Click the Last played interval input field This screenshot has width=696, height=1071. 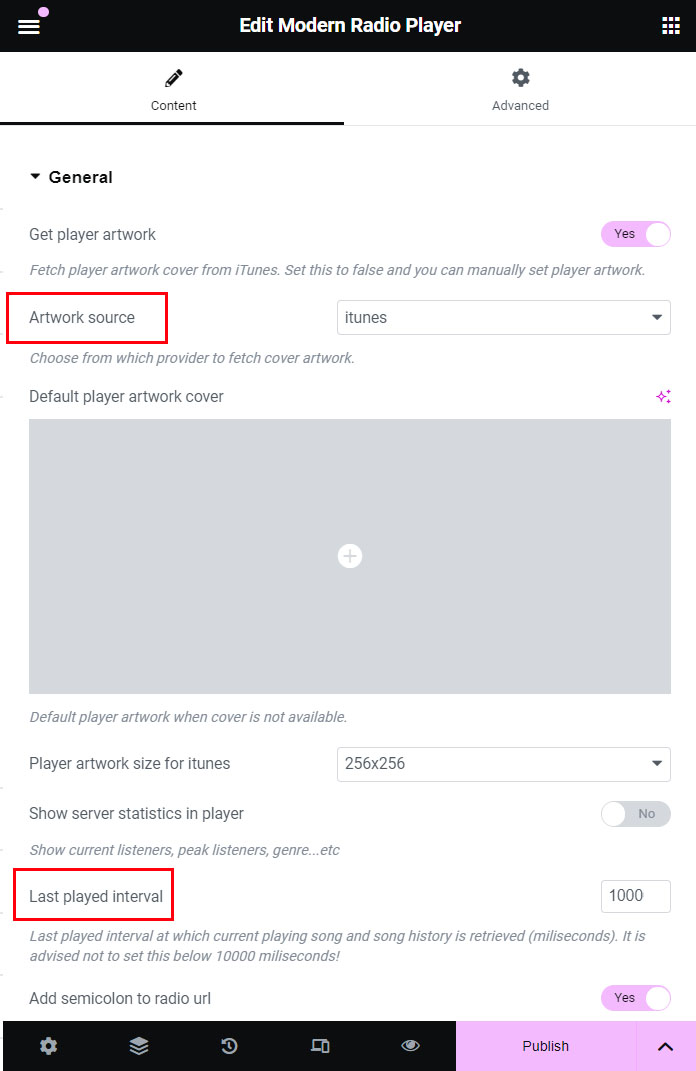635,896
